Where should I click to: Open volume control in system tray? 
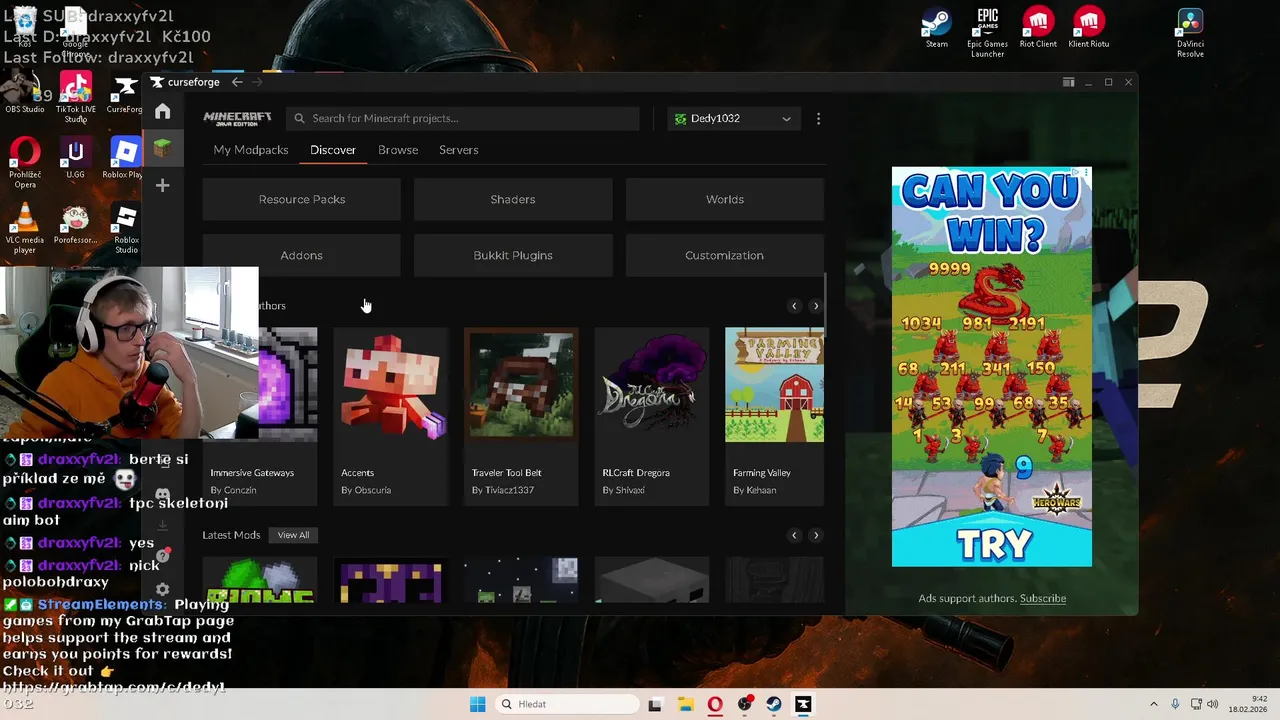1212,704
